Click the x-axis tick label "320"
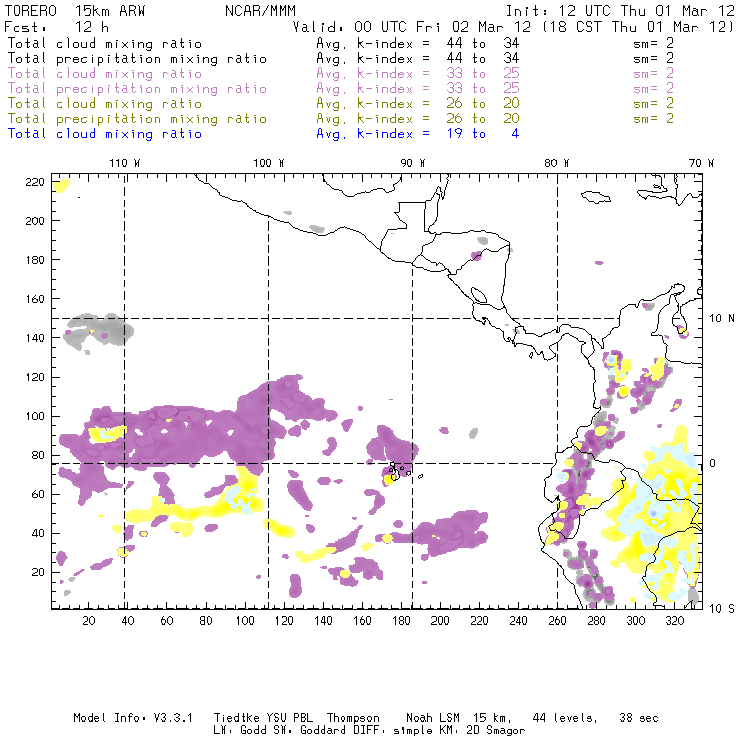Screen dimensions: 740x740 [674, 621]
